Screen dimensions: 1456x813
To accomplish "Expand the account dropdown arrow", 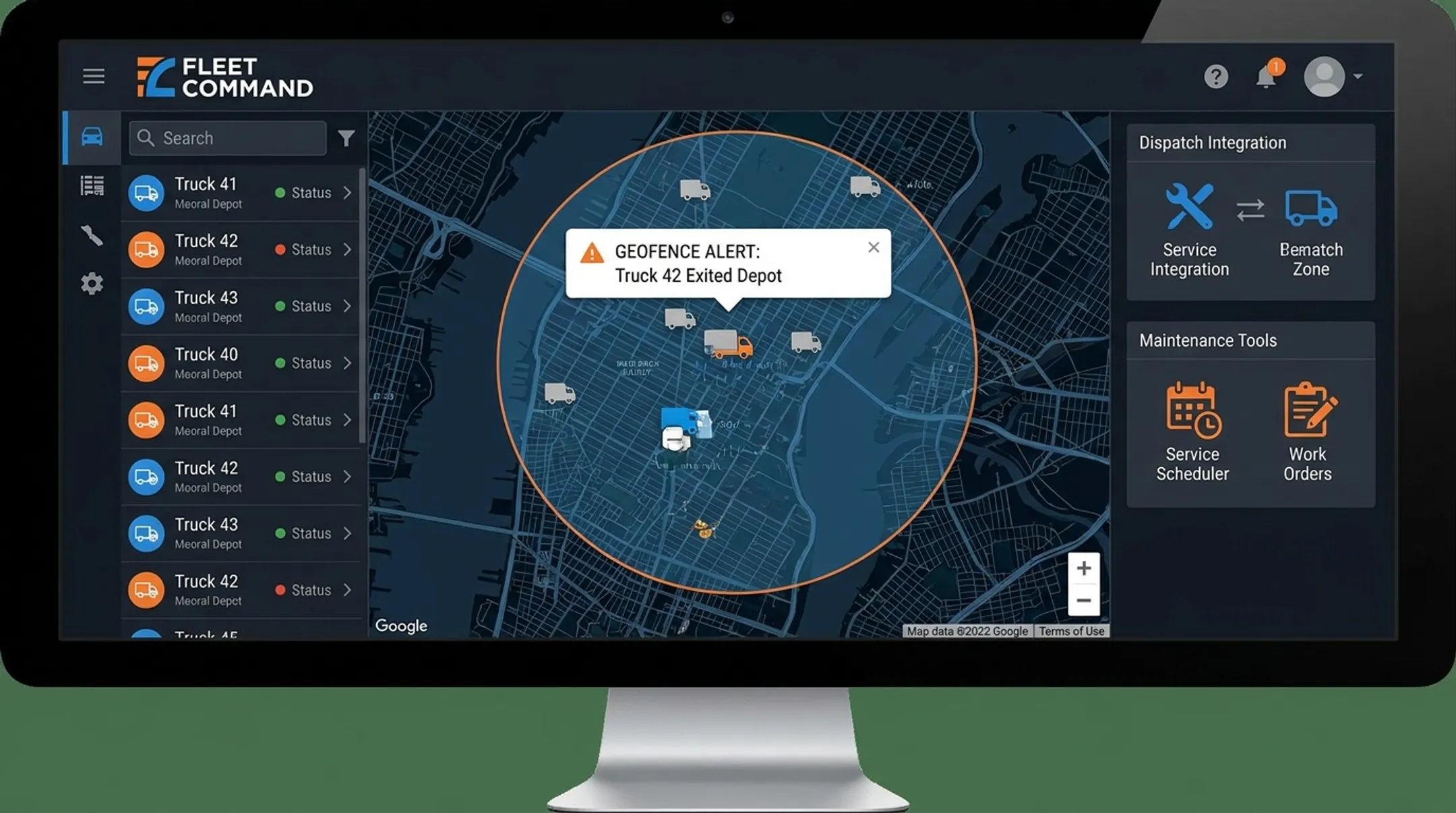I will tap(1358, 77).
